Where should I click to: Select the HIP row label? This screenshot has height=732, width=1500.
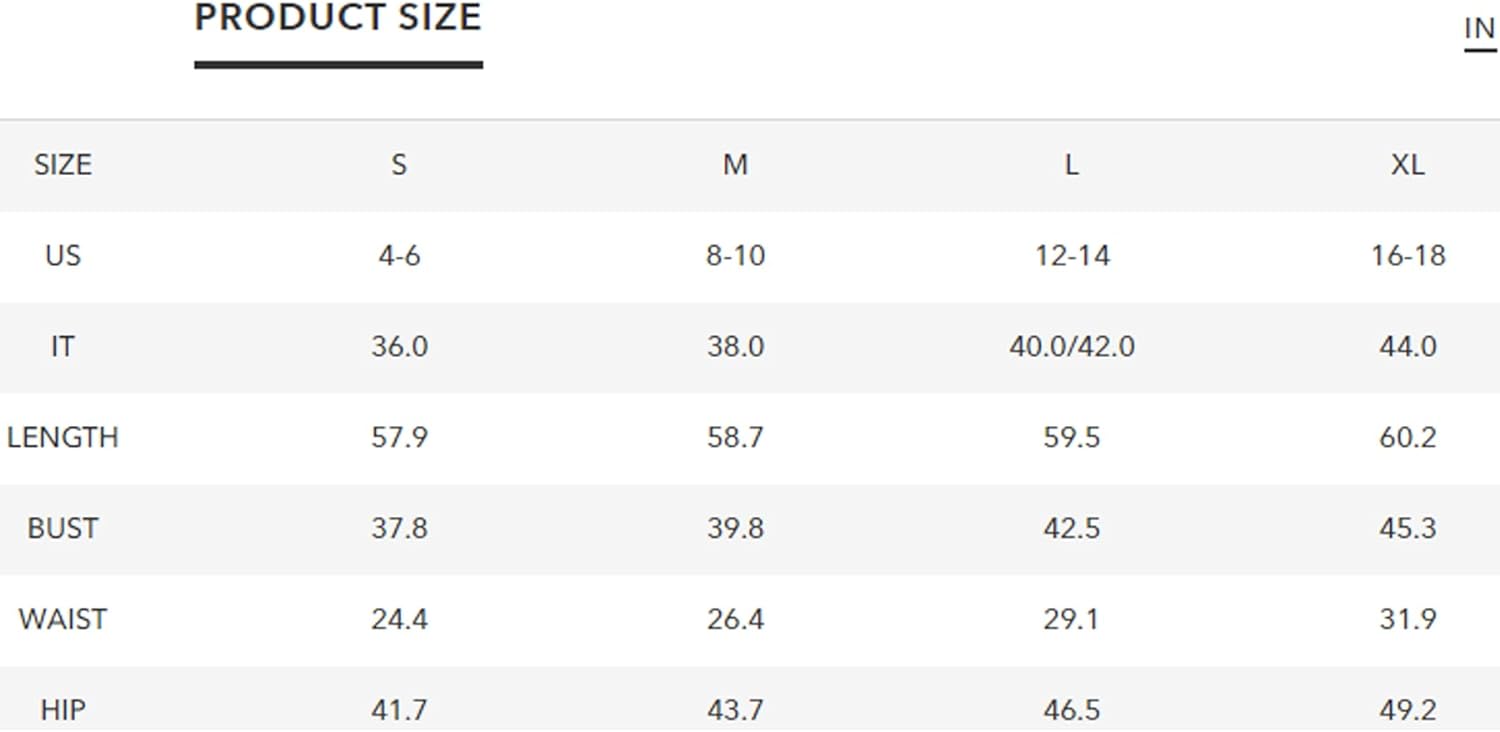coord(62,710)
